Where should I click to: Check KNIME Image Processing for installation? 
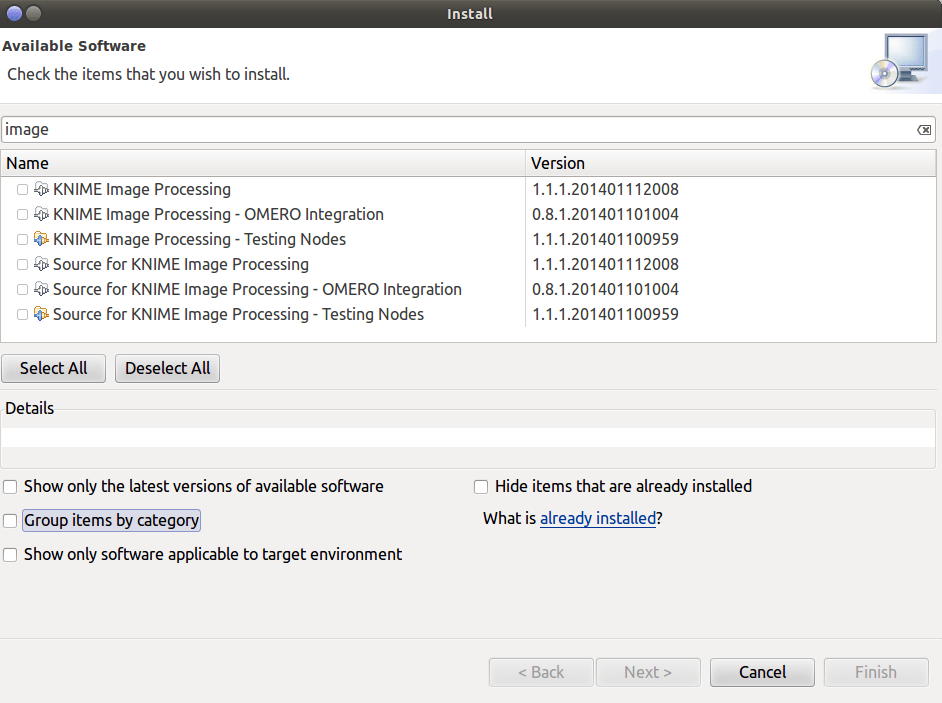pos(22,188)
